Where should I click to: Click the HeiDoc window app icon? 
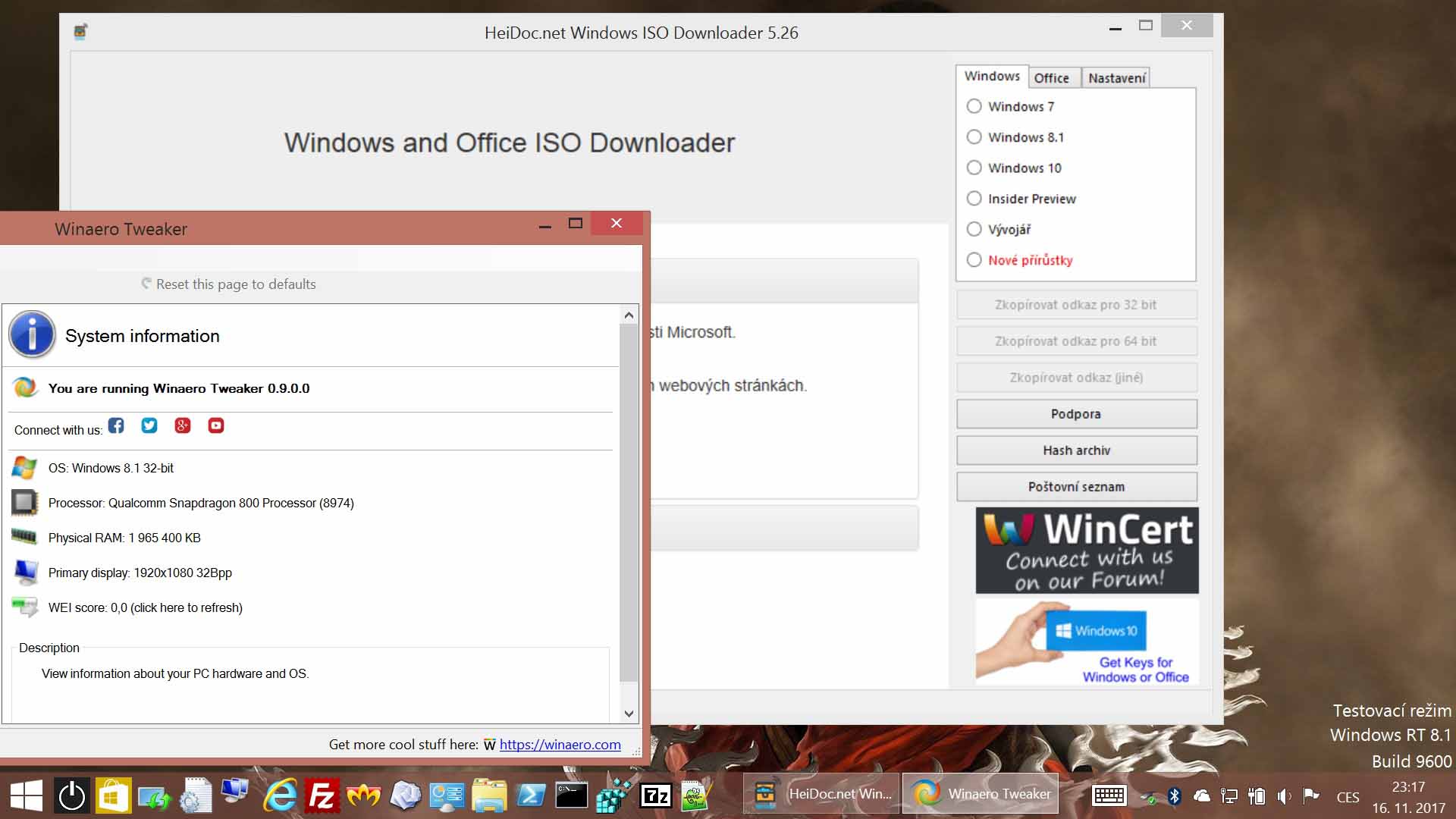pos(80,32)
